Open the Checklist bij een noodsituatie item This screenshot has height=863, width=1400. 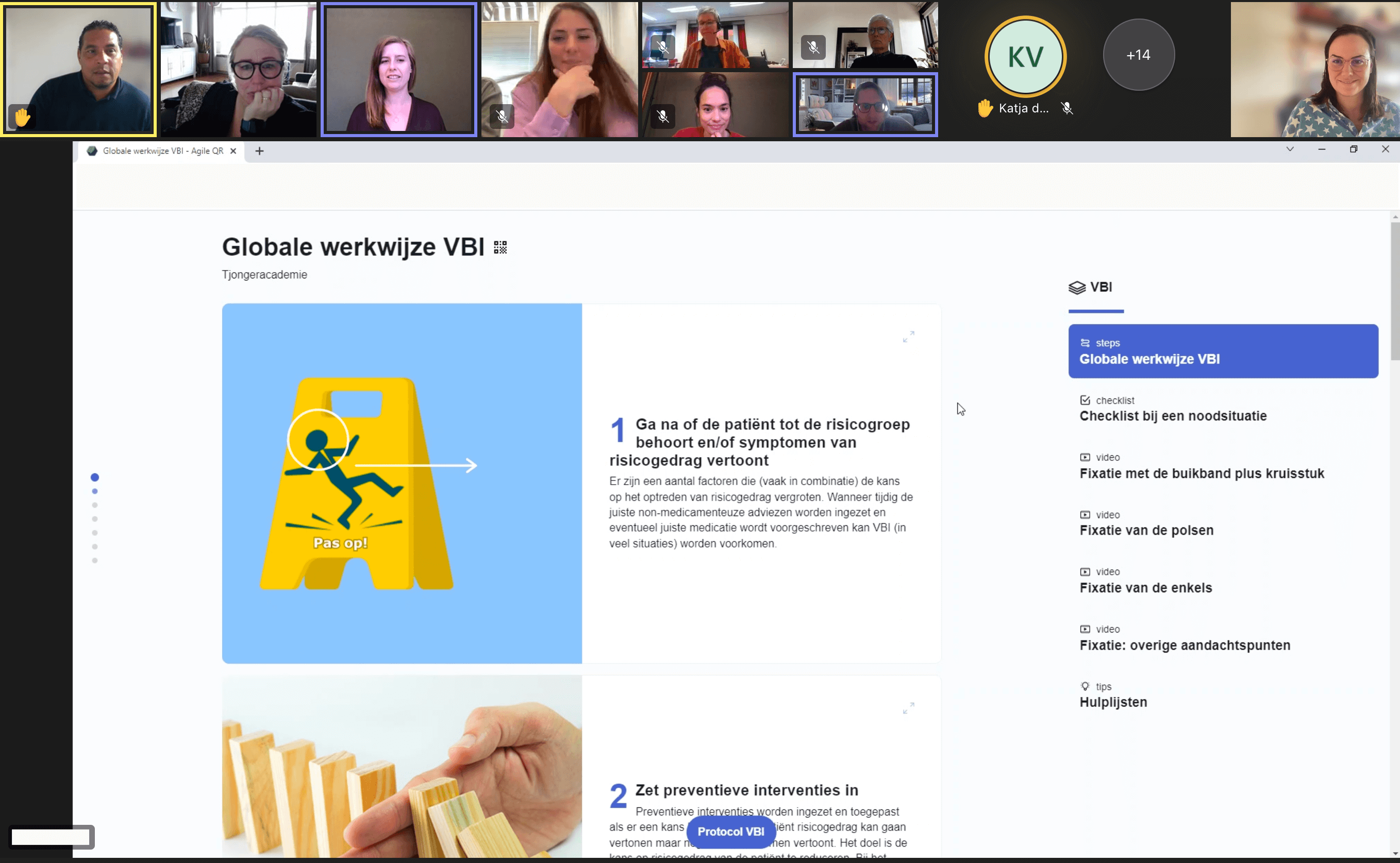1172,416
